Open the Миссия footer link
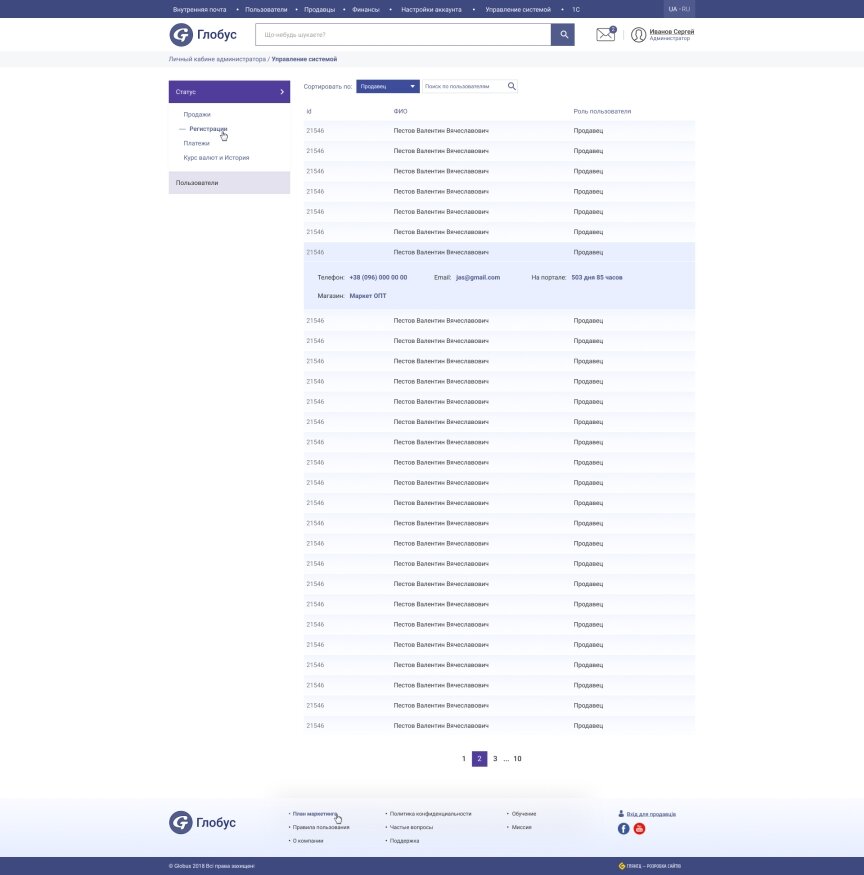 521,827
